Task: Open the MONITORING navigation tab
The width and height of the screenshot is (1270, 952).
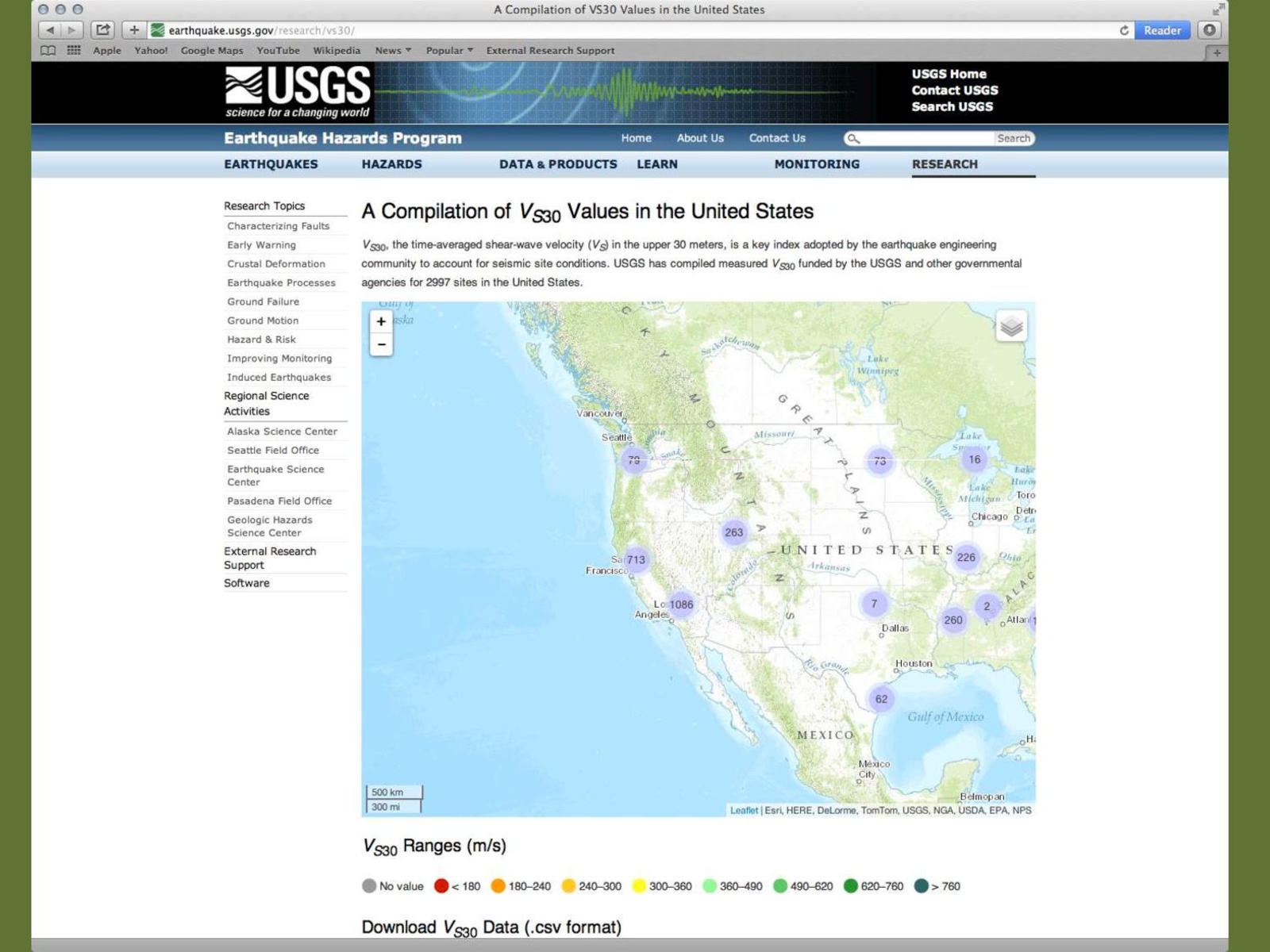Action: tap(817, 164)
